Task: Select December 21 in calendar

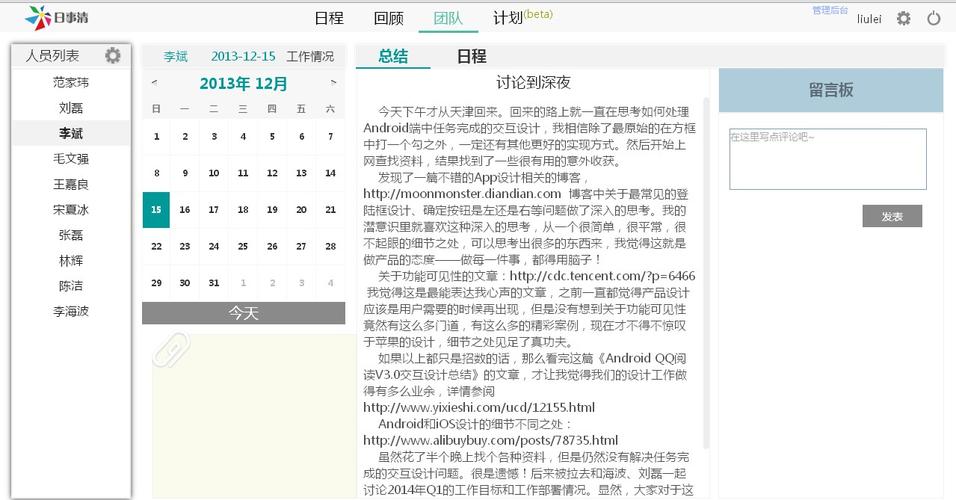Action: click(330, 210)
